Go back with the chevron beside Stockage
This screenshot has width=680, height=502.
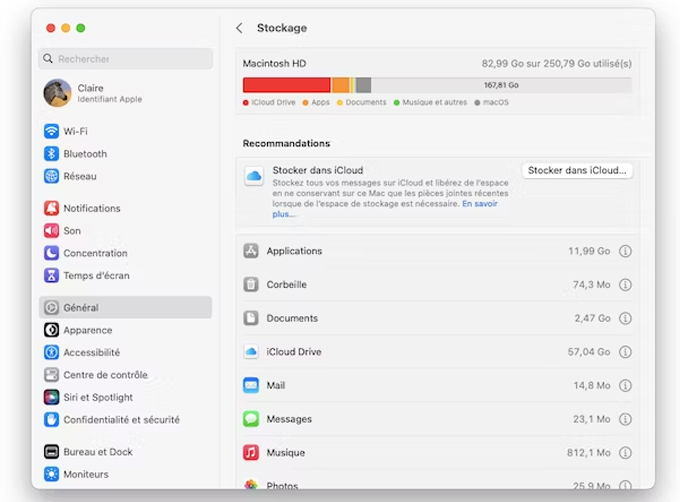239,28
